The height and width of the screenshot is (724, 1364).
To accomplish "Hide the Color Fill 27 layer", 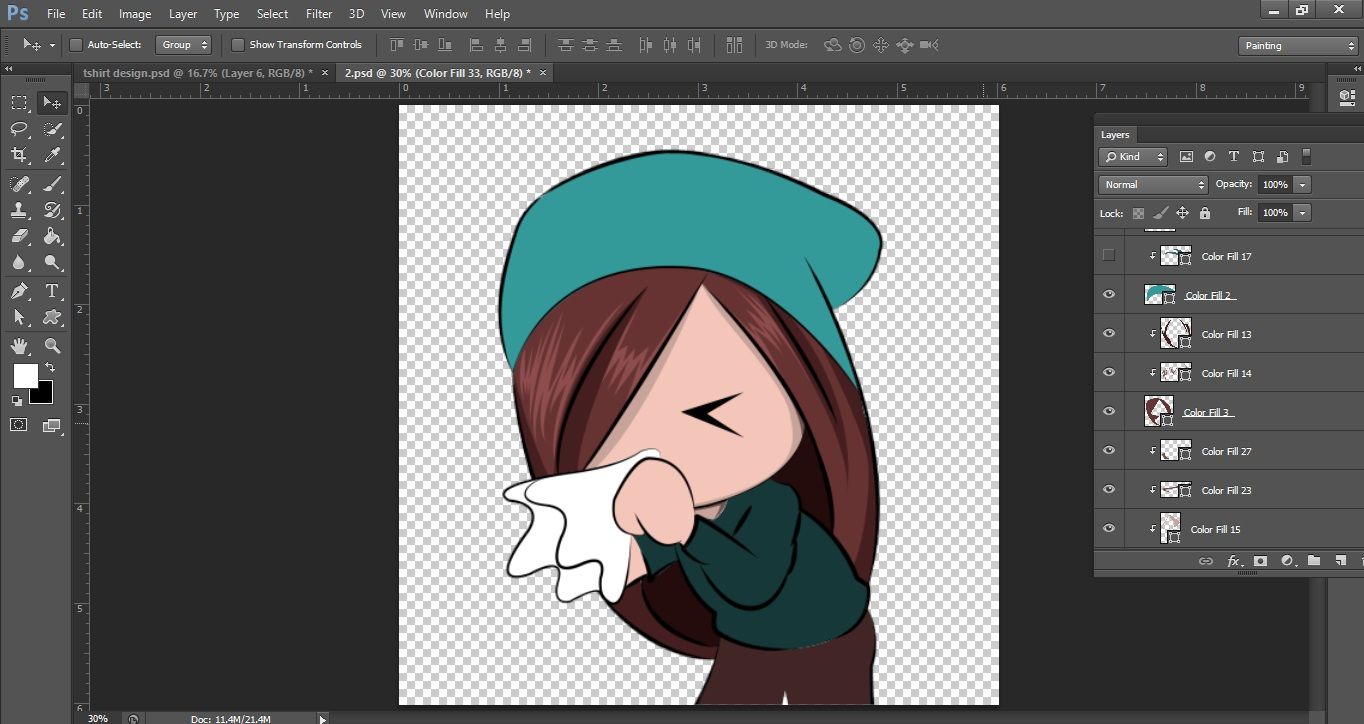I will pos(1108,450).
